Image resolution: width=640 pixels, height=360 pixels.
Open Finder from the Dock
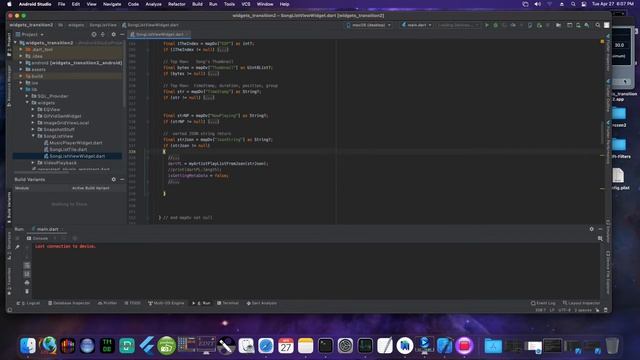pos(28,345)
